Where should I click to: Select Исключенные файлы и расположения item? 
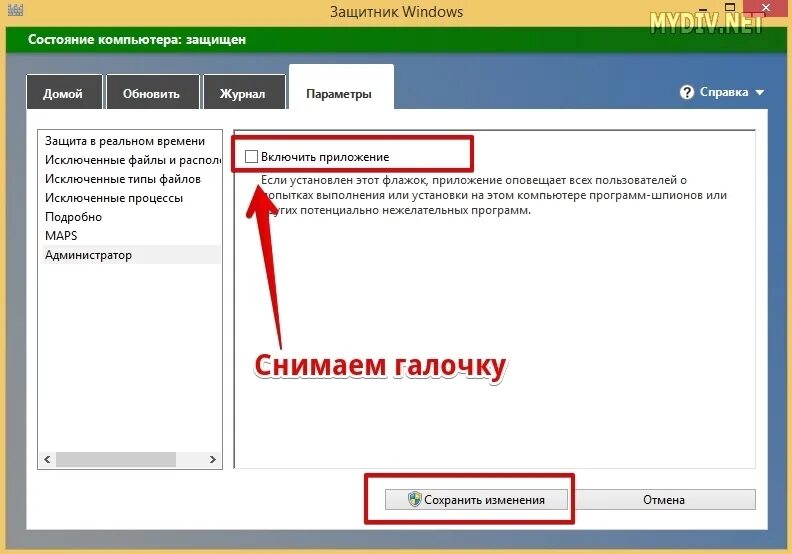tap(130, 160)
